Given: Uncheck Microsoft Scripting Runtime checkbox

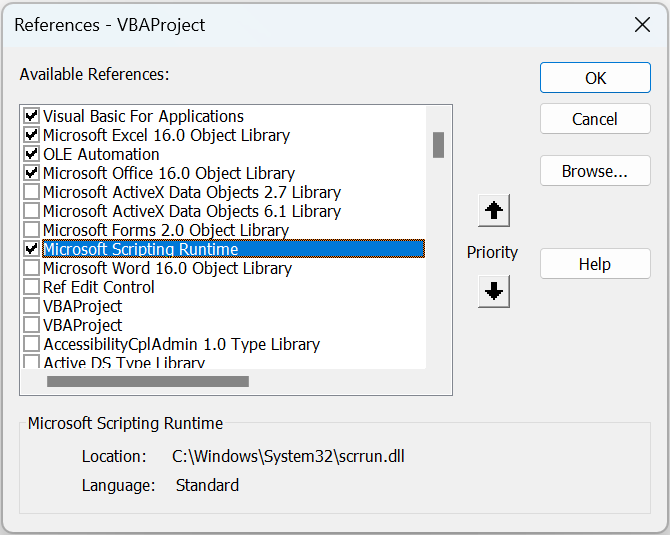Looking at the screenshot, I should (x=31, y=249).
